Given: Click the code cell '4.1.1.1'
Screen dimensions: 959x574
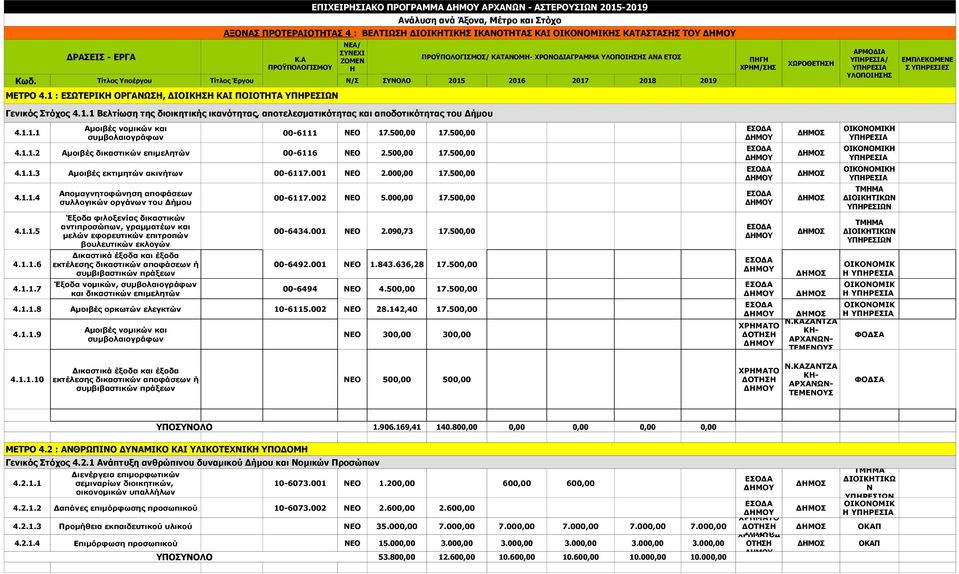Looking at the screenshot, I should tap(27, 133).
